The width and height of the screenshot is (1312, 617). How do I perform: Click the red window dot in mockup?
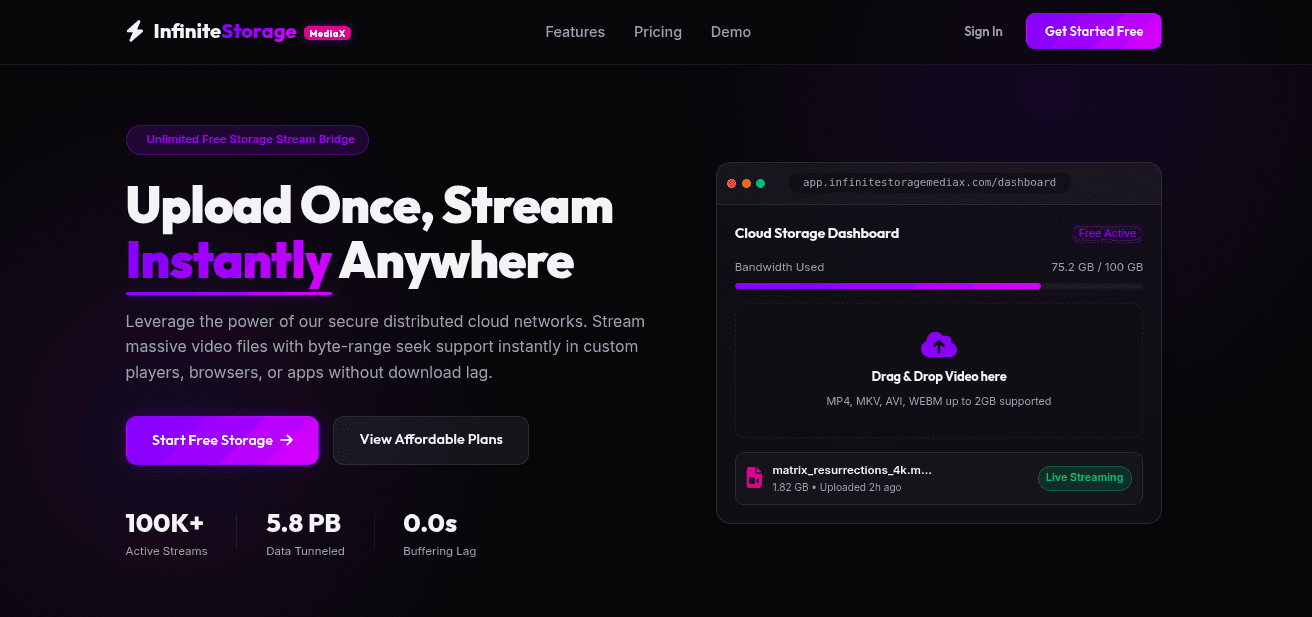[x=731, y=183]
